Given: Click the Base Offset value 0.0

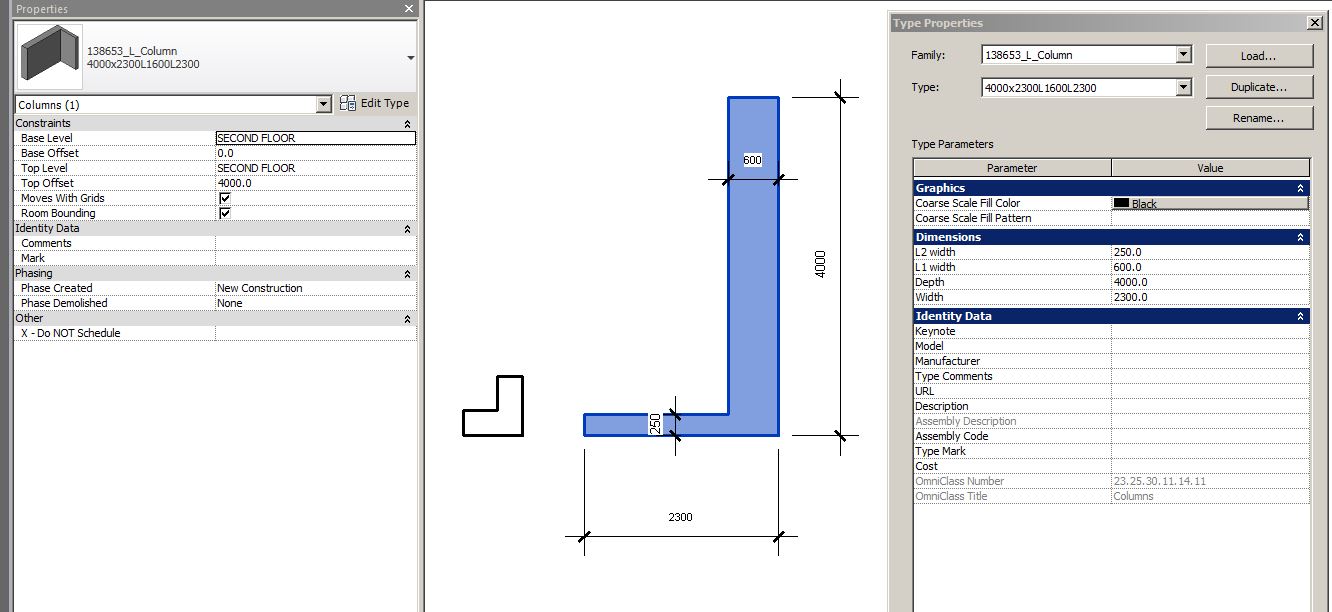Looking at the screenshot, I should (315, 153).
